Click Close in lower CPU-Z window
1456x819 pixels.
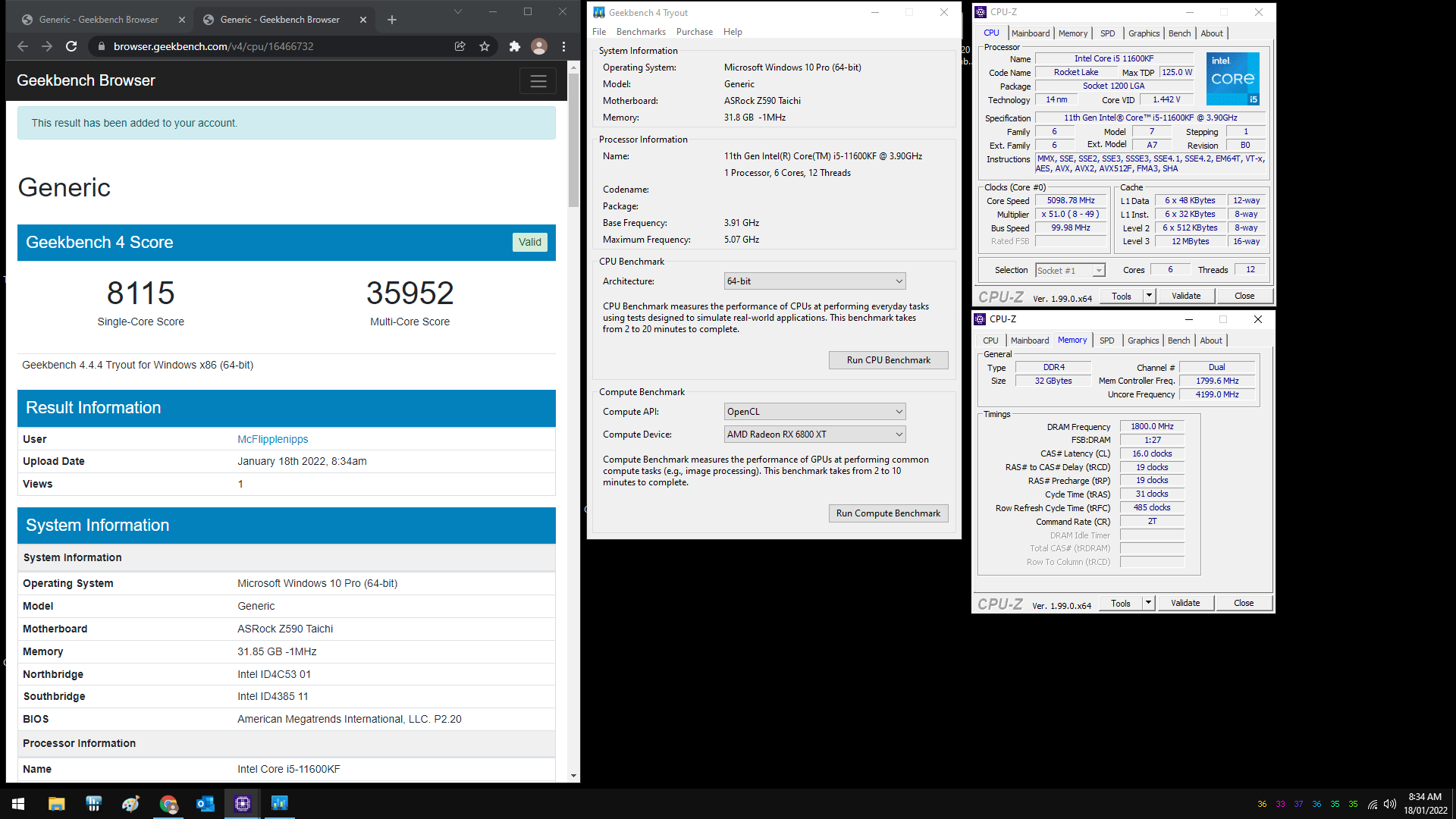coord(1244,603)
